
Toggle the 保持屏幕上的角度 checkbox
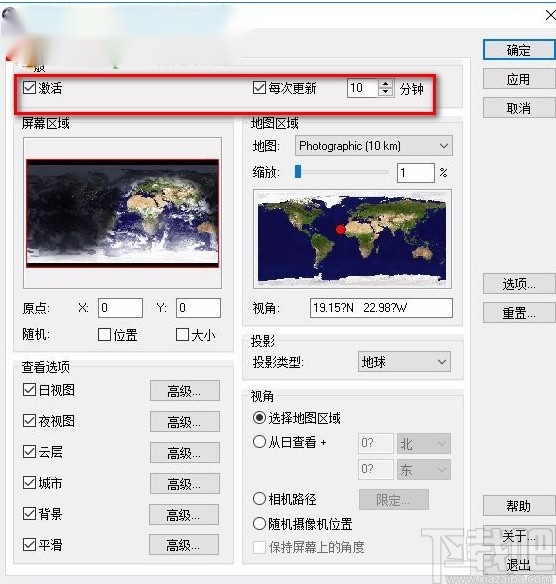(259, 548)
